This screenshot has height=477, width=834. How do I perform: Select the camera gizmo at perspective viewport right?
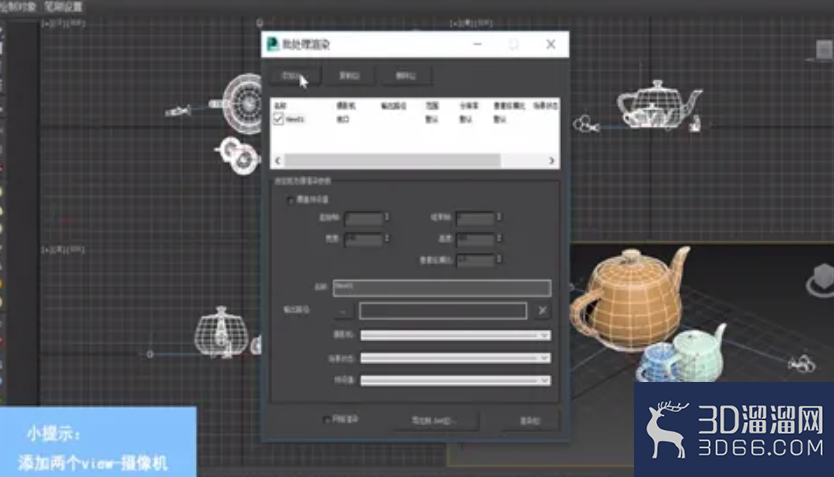(x=802, y=364)
